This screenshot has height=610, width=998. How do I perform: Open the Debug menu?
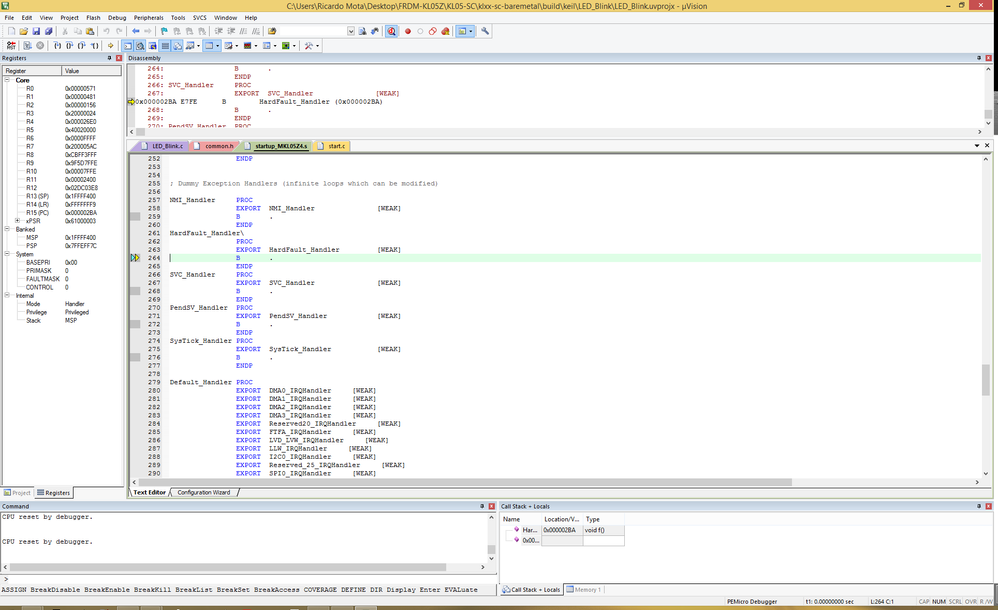click(117, 18)
